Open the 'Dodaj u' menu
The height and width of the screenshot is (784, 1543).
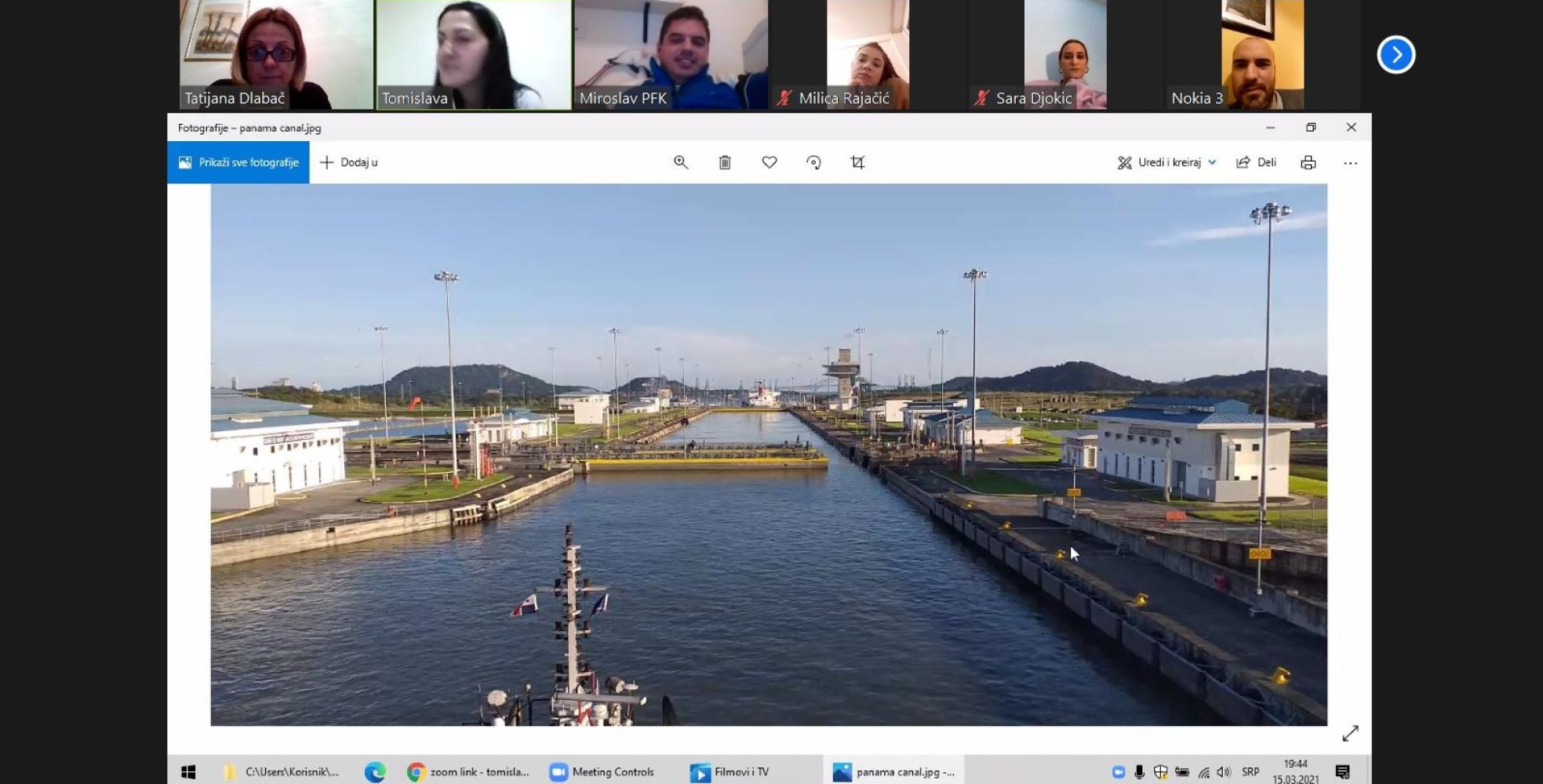coord(349,162)
